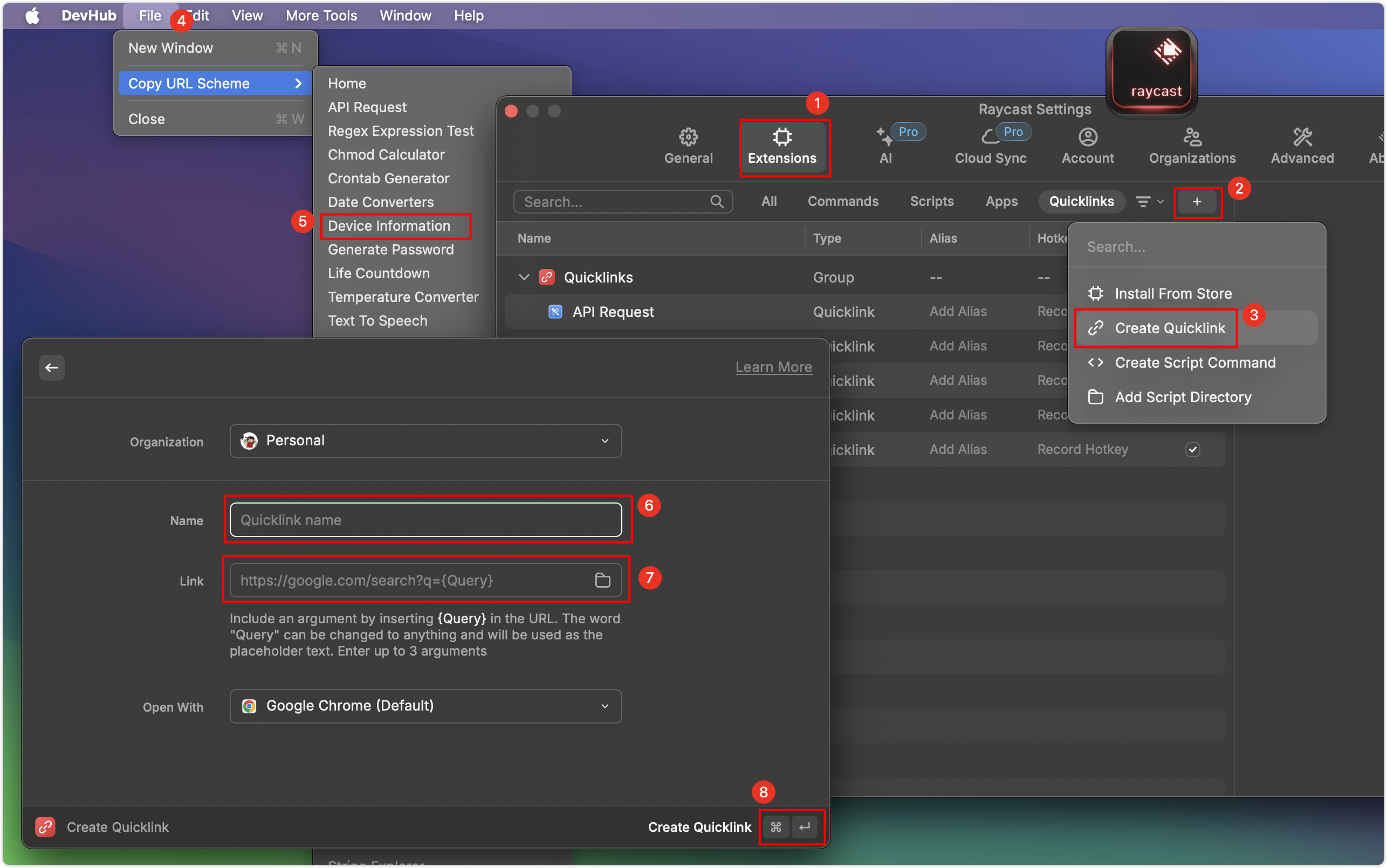Screen dimensions: 1387x868
Task: Select Add Script Directory
Action: [x=1183, y=397]
